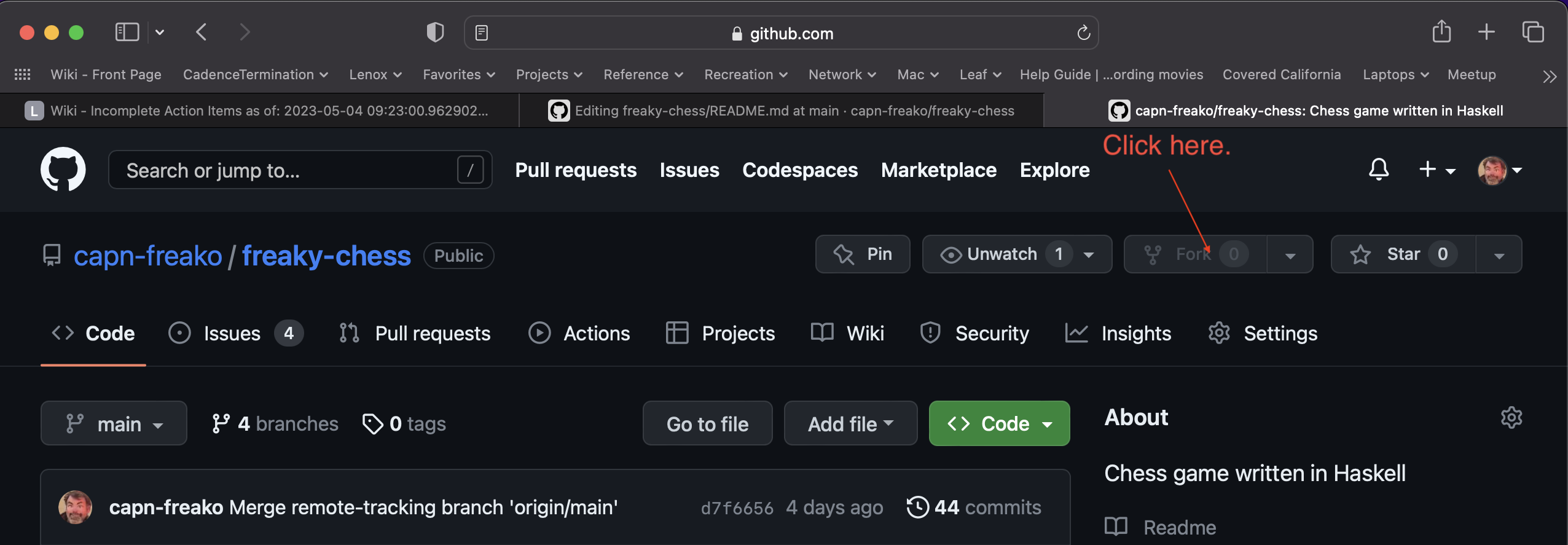Click Safari sidebar toggle icon
This screenshot has height=545, width=1568.
[x=127, y=32]
